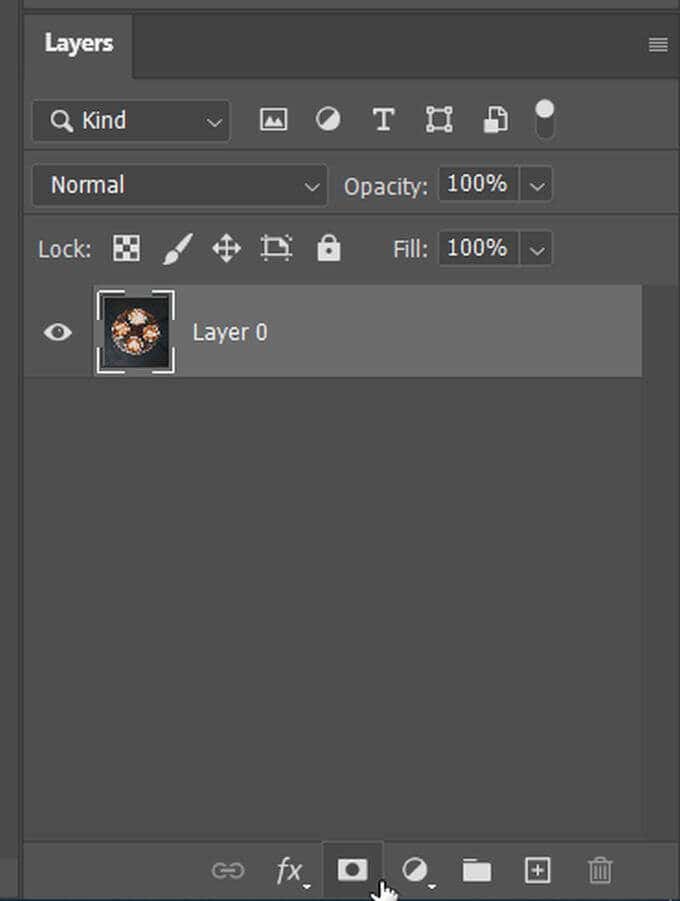680x901 pixels.
Task: Click the Link layers icon
Action: 228,871
